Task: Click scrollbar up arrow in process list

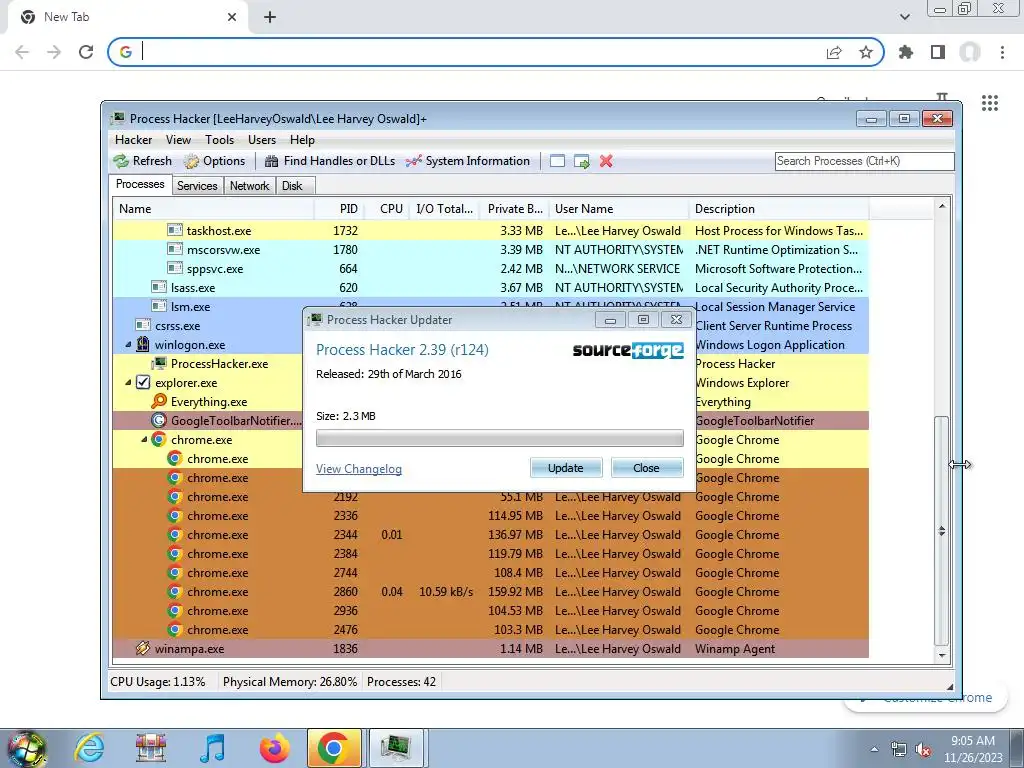Action: pos(942,206)
